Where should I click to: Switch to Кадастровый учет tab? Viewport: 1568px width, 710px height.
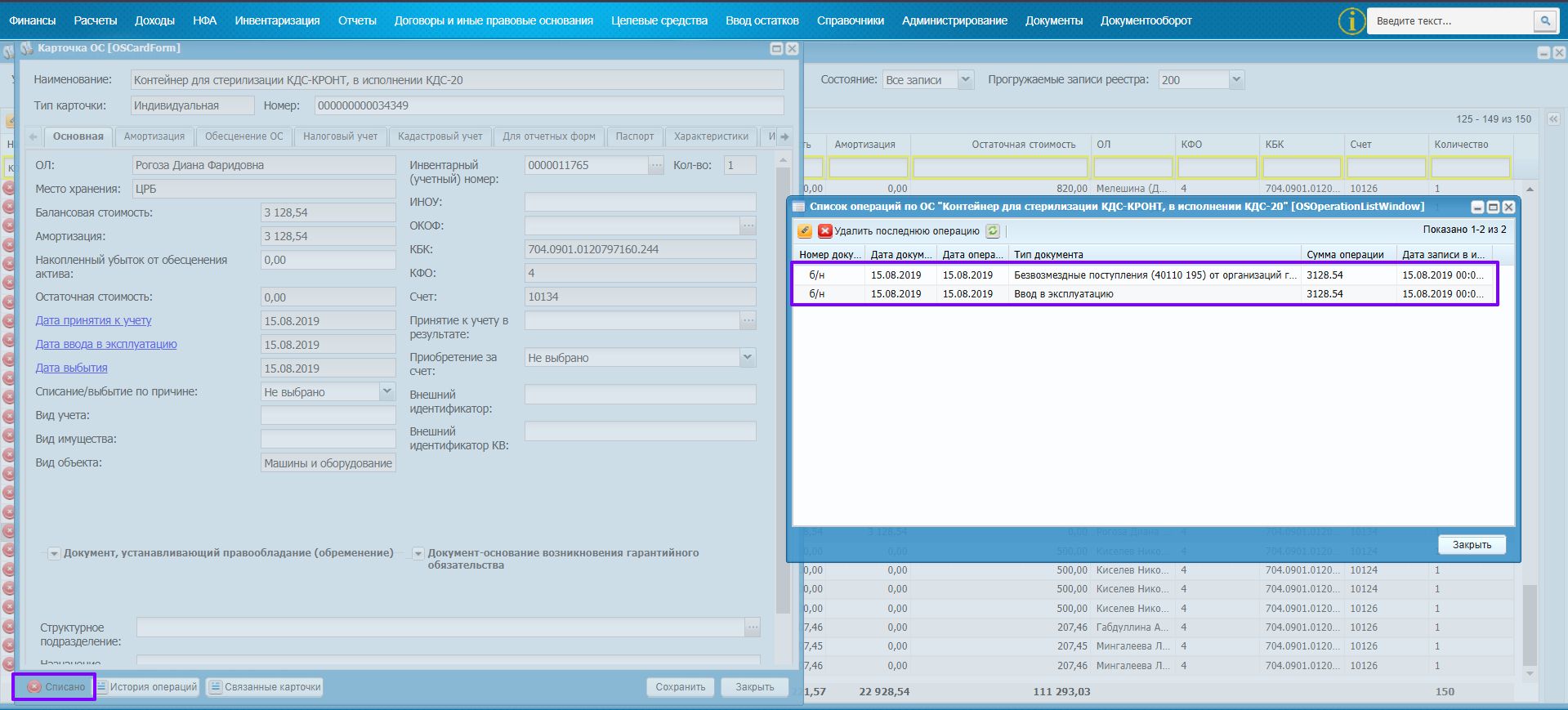440,136
